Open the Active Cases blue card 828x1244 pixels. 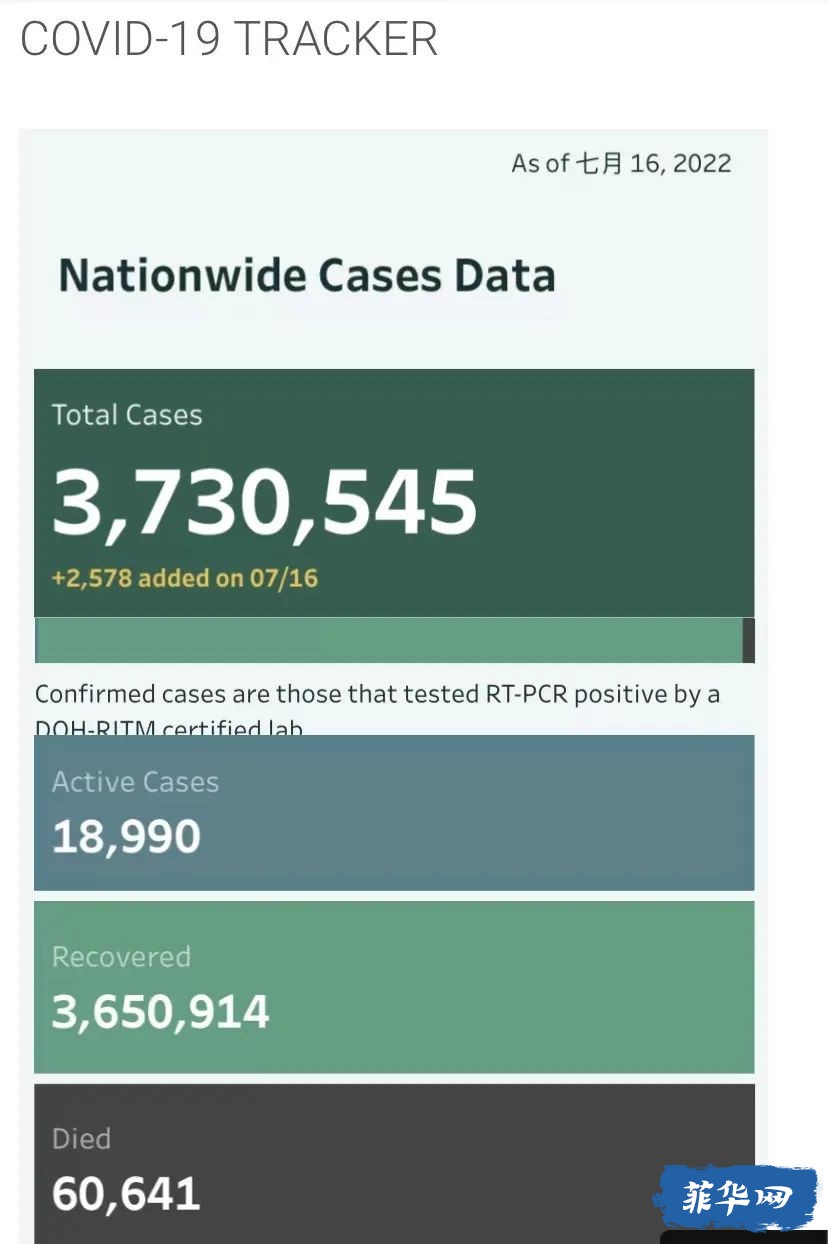click(394, 813)
